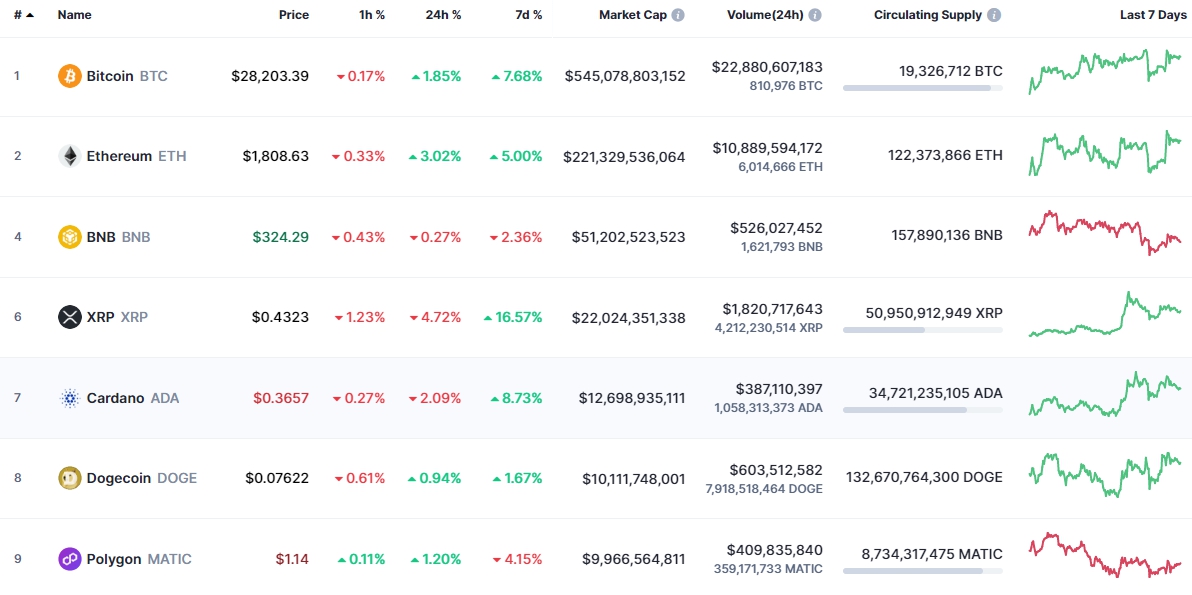Sort table by Name column

pyautogui.click(x=73, y=15)
